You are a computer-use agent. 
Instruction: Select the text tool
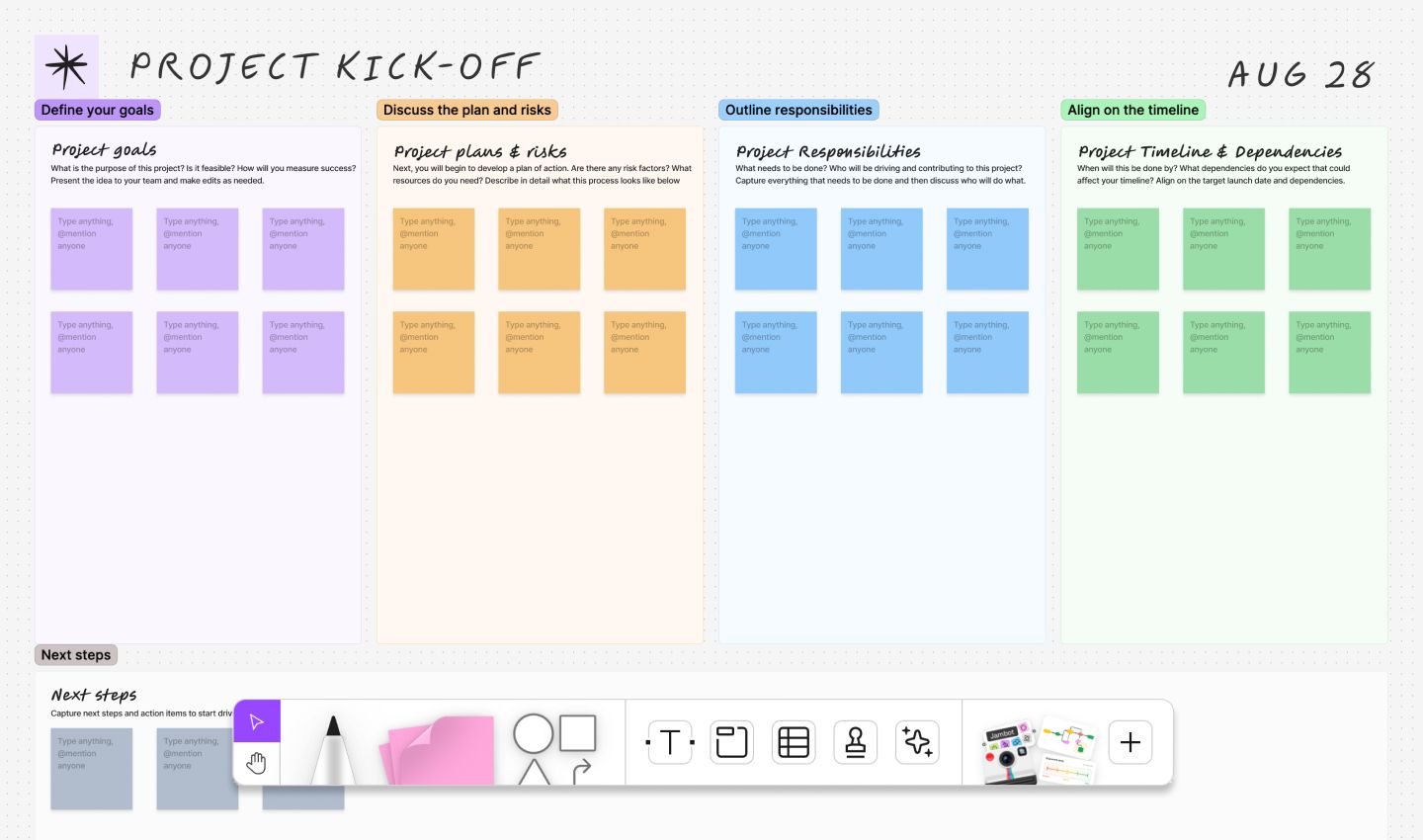tap(669, 741)
